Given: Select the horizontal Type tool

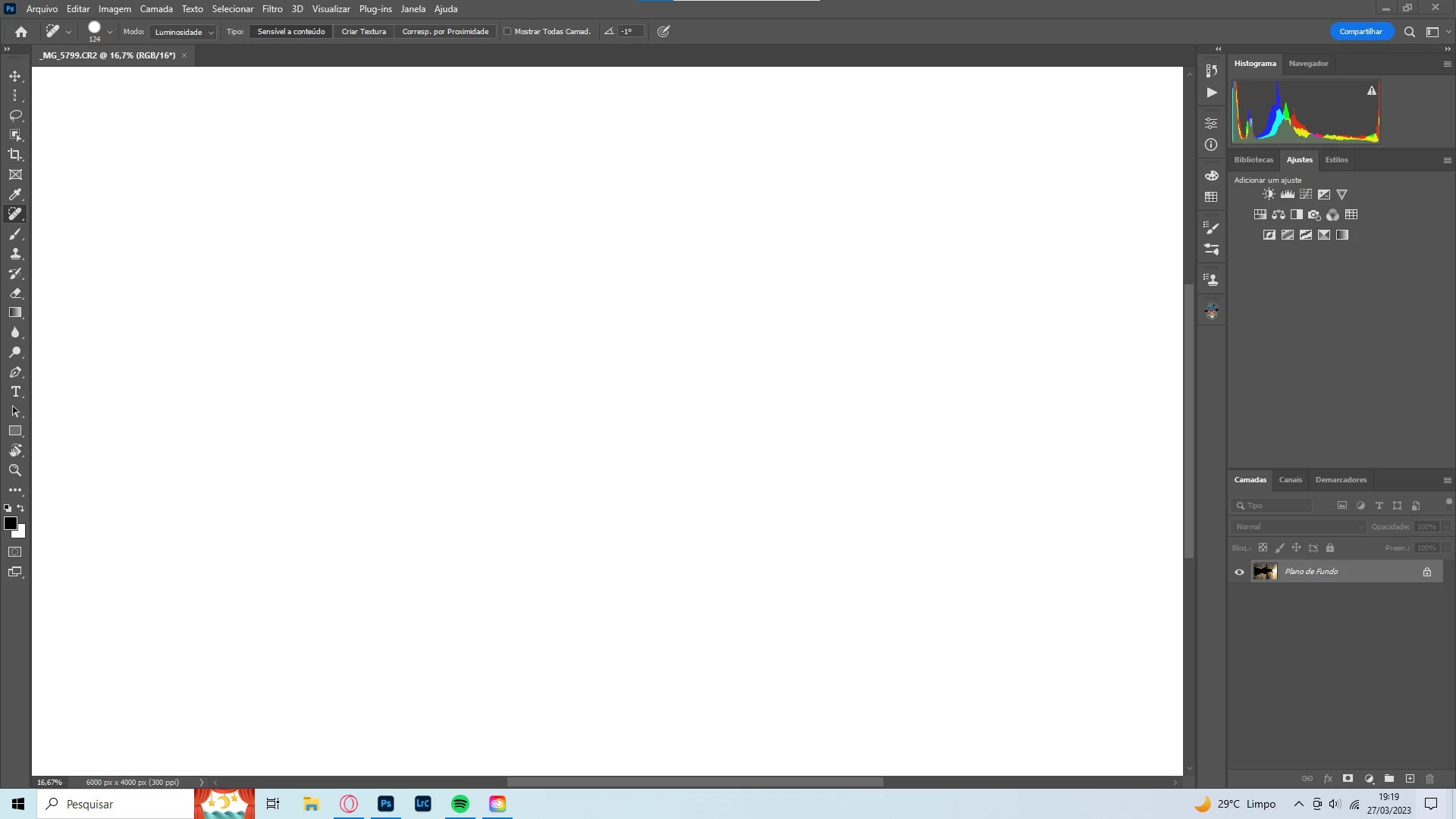Looking at the screenshot, I should pos(15,392).
